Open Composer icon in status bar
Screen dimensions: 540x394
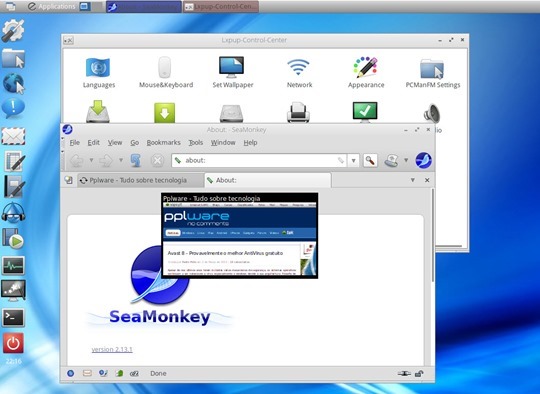point(103,373)
